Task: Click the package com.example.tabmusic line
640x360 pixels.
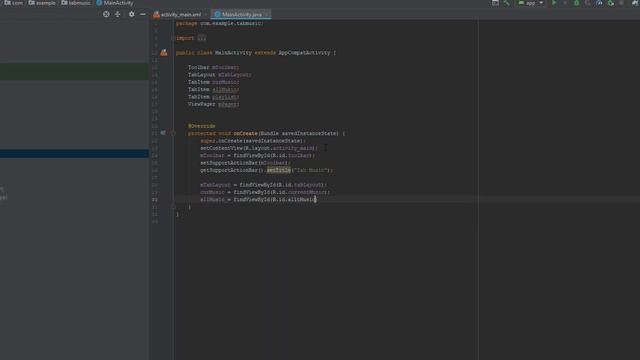Action: pos(220,23)
